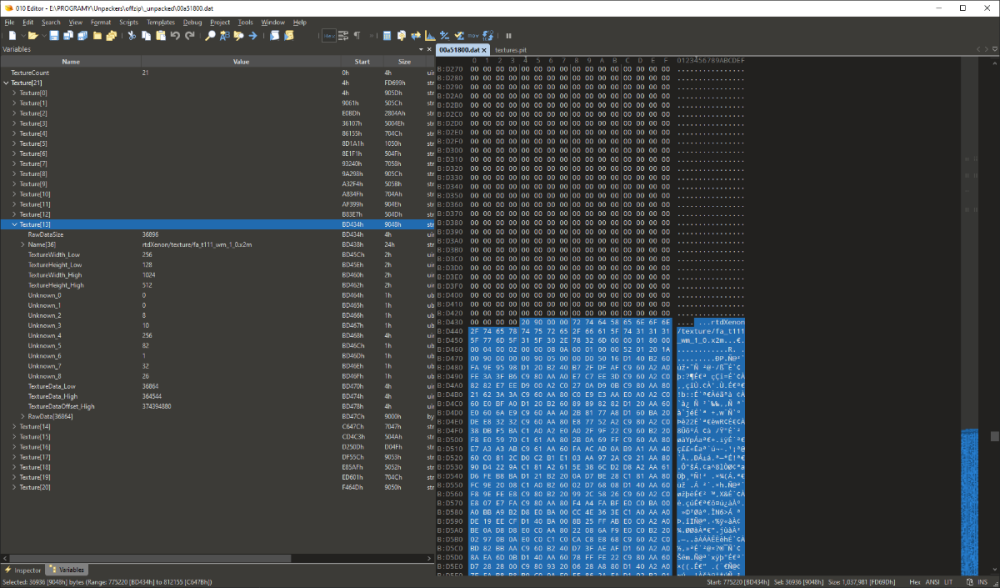Click the Undo arrow icon
The image size is (1000, 588).
pos(175,35)
